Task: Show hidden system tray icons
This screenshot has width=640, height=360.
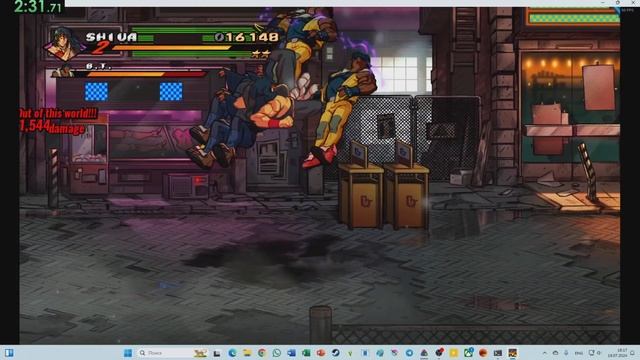Action: click(x=545, y=353)
